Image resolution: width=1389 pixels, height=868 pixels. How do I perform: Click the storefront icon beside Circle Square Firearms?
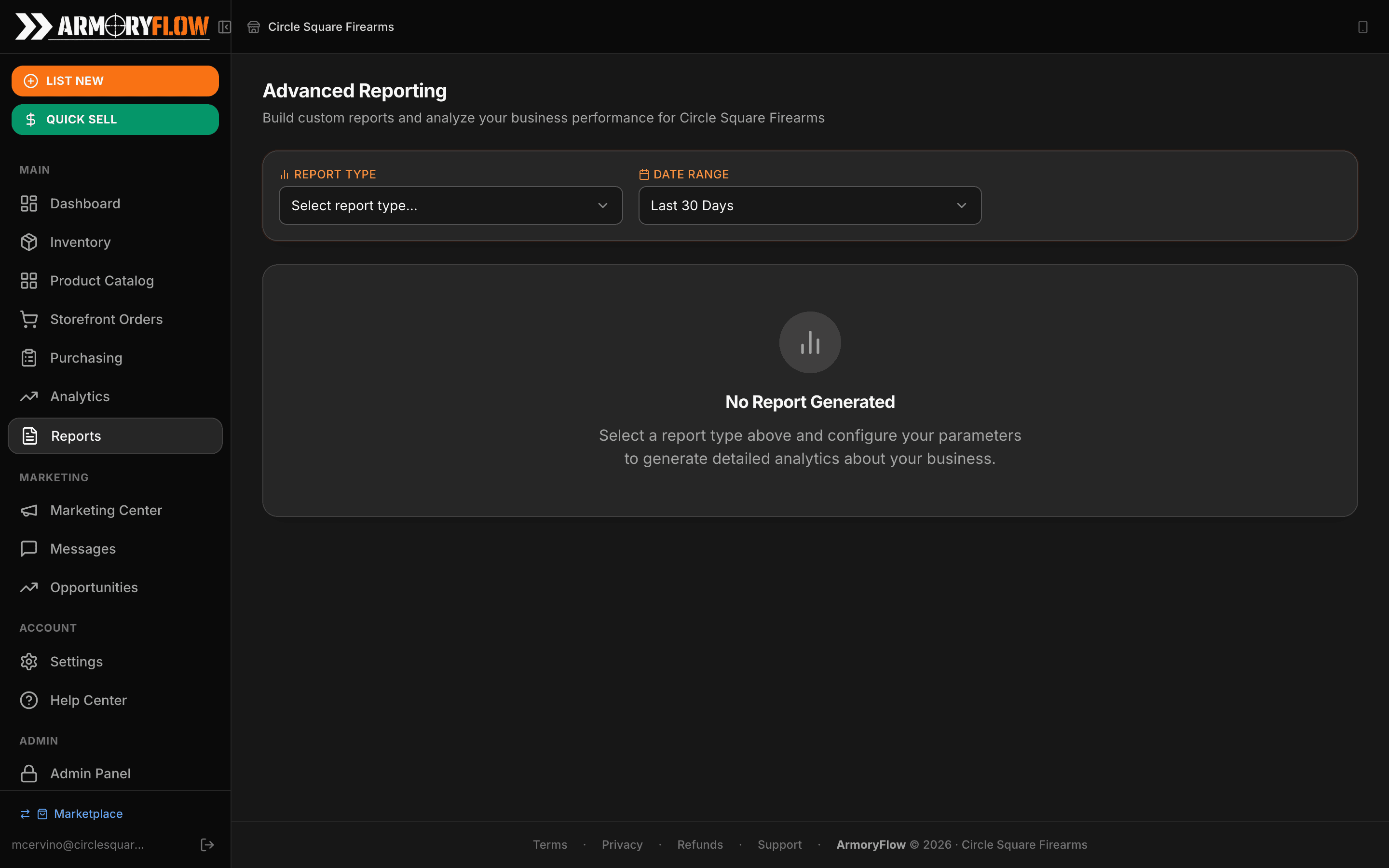coord(254,27)
